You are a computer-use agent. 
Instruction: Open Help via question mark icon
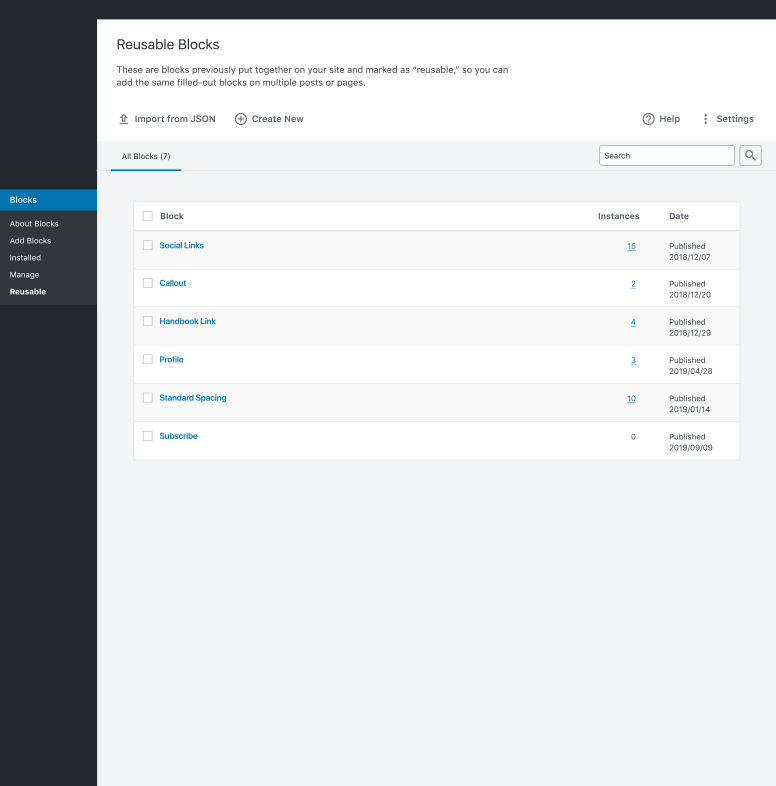(648, 119)
